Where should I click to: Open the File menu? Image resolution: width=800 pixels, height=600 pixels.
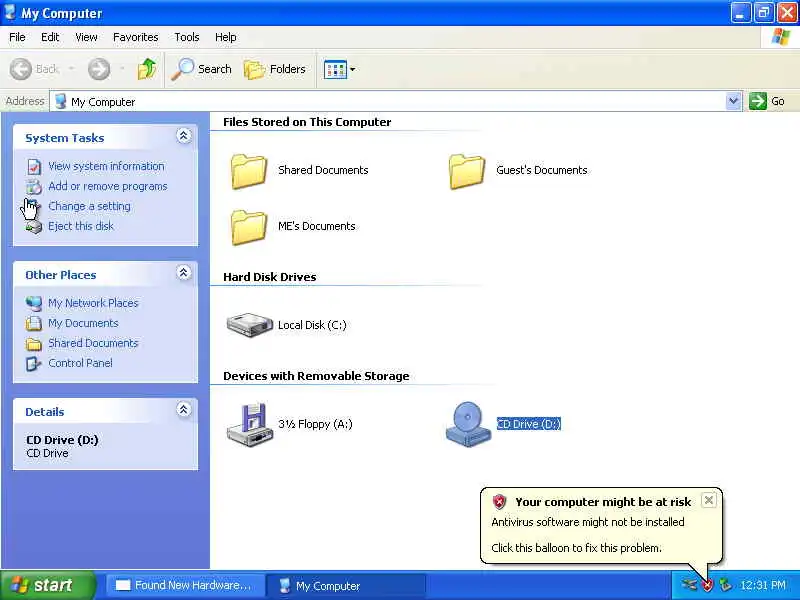[x=17, y=37]
